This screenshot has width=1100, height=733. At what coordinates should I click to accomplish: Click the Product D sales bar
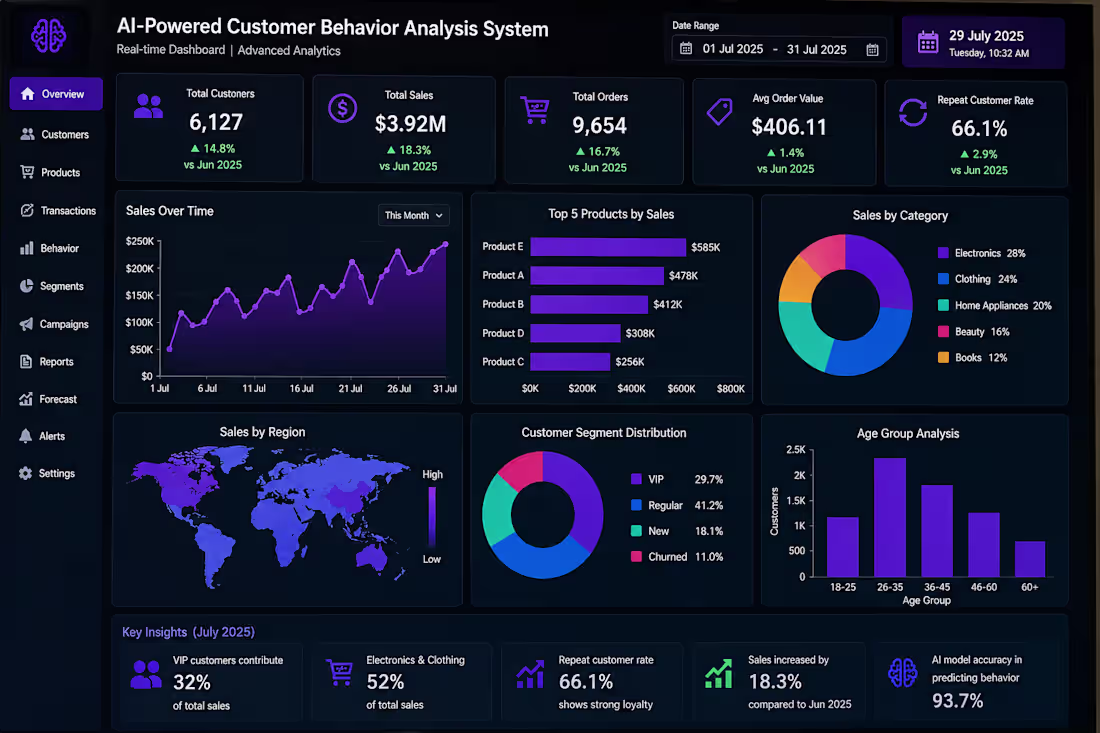click(x=575, y=333)
